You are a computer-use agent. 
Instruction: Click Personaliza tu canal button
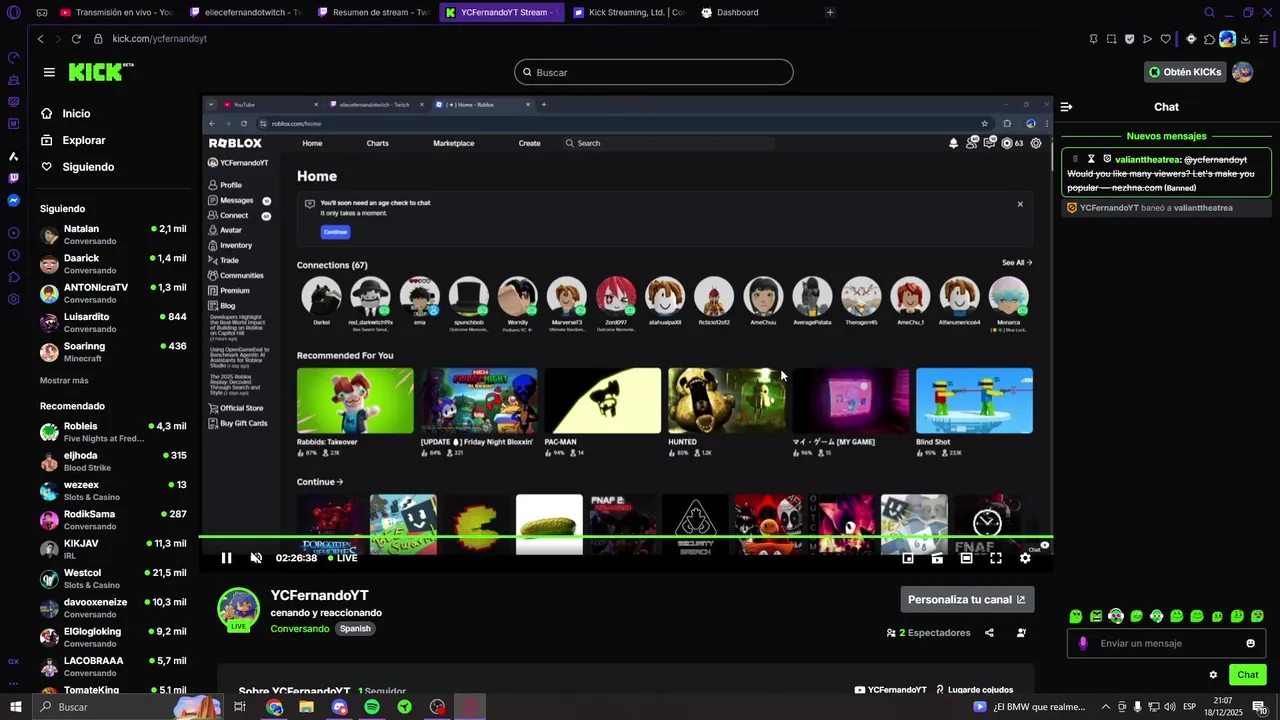[x=967, y=599]
